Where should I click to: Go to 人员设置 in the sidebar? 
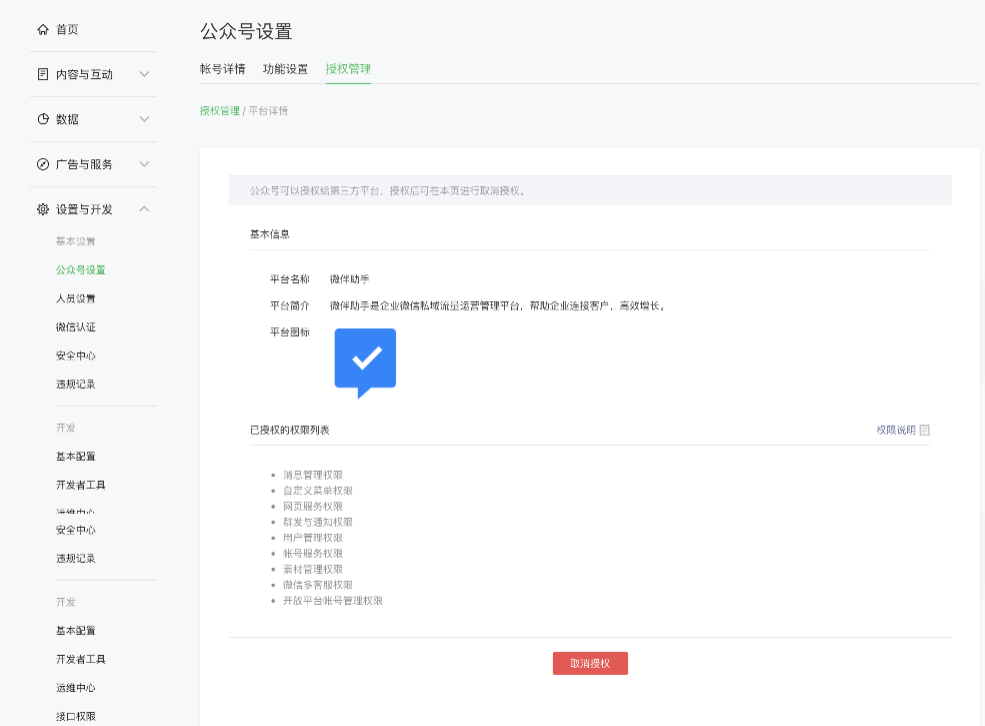click(75, 298)
